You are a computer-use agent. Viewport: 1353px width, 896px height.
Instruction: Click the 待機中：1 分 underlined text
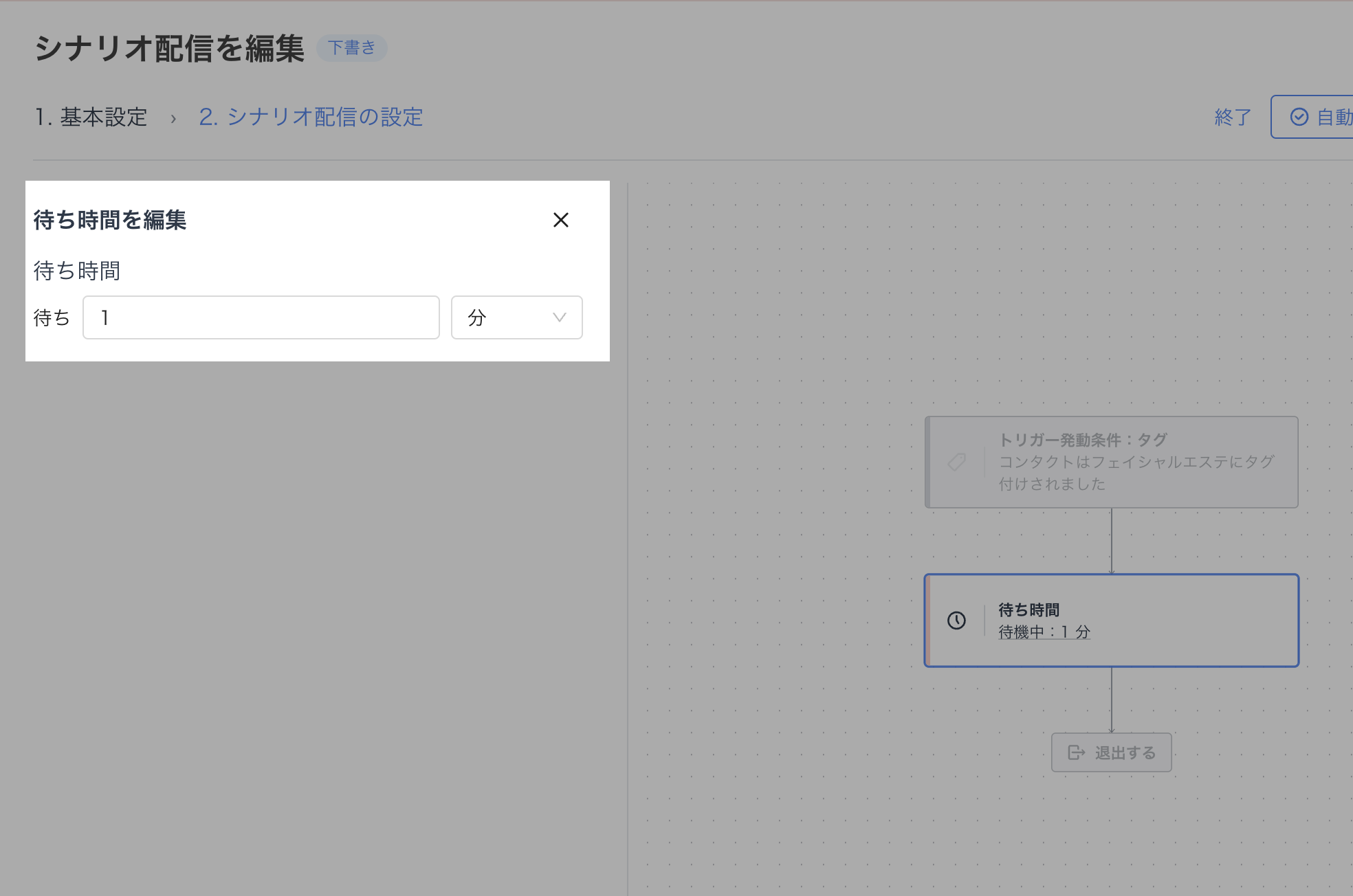(1044, 632)
